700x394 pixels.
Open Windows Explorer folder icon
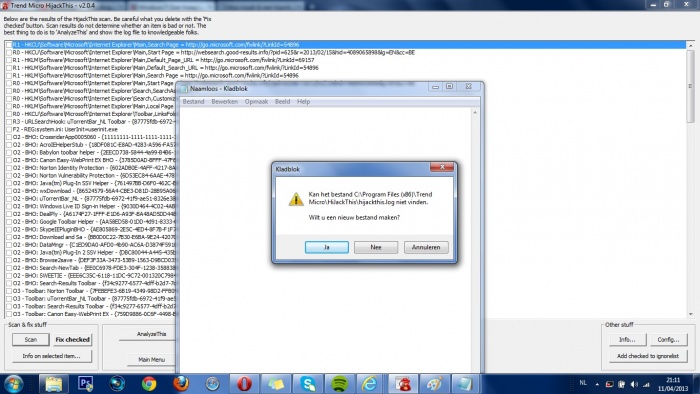click(54, 384)
